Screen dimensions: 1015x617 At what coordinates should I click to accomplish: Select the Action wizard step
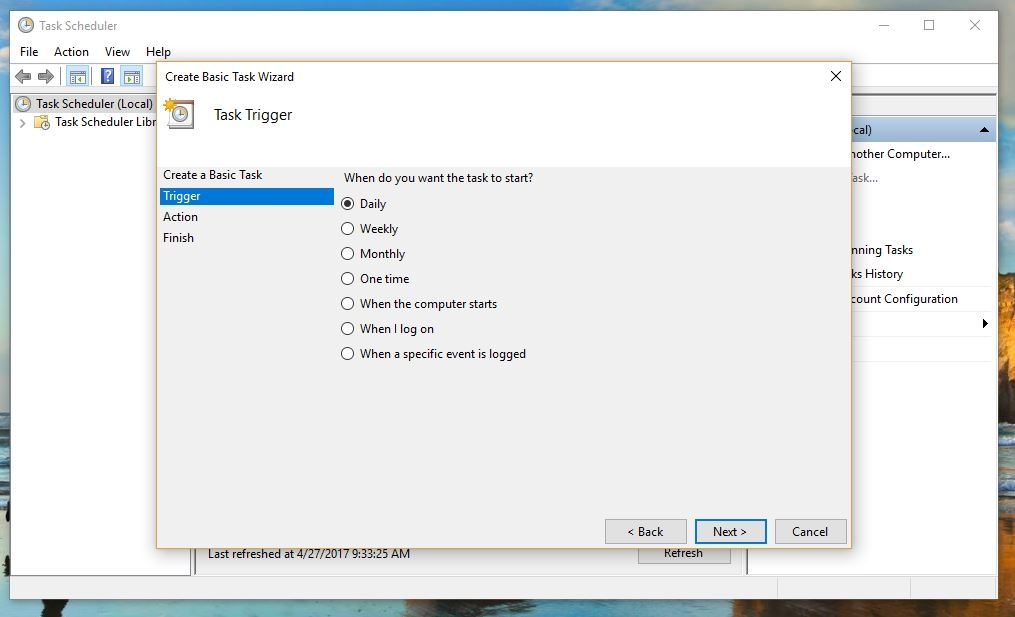coord(181,217)
